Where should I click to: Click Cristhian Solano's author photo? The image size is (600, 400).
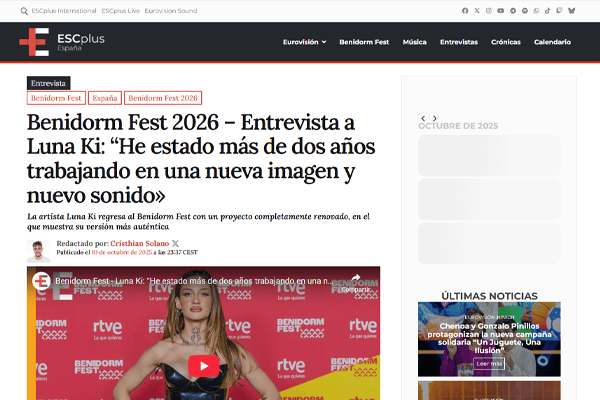[38, 251]
